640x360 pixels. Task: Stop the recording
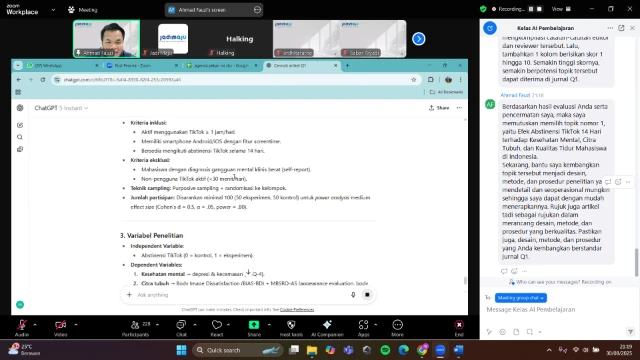[x=539, y=9]
